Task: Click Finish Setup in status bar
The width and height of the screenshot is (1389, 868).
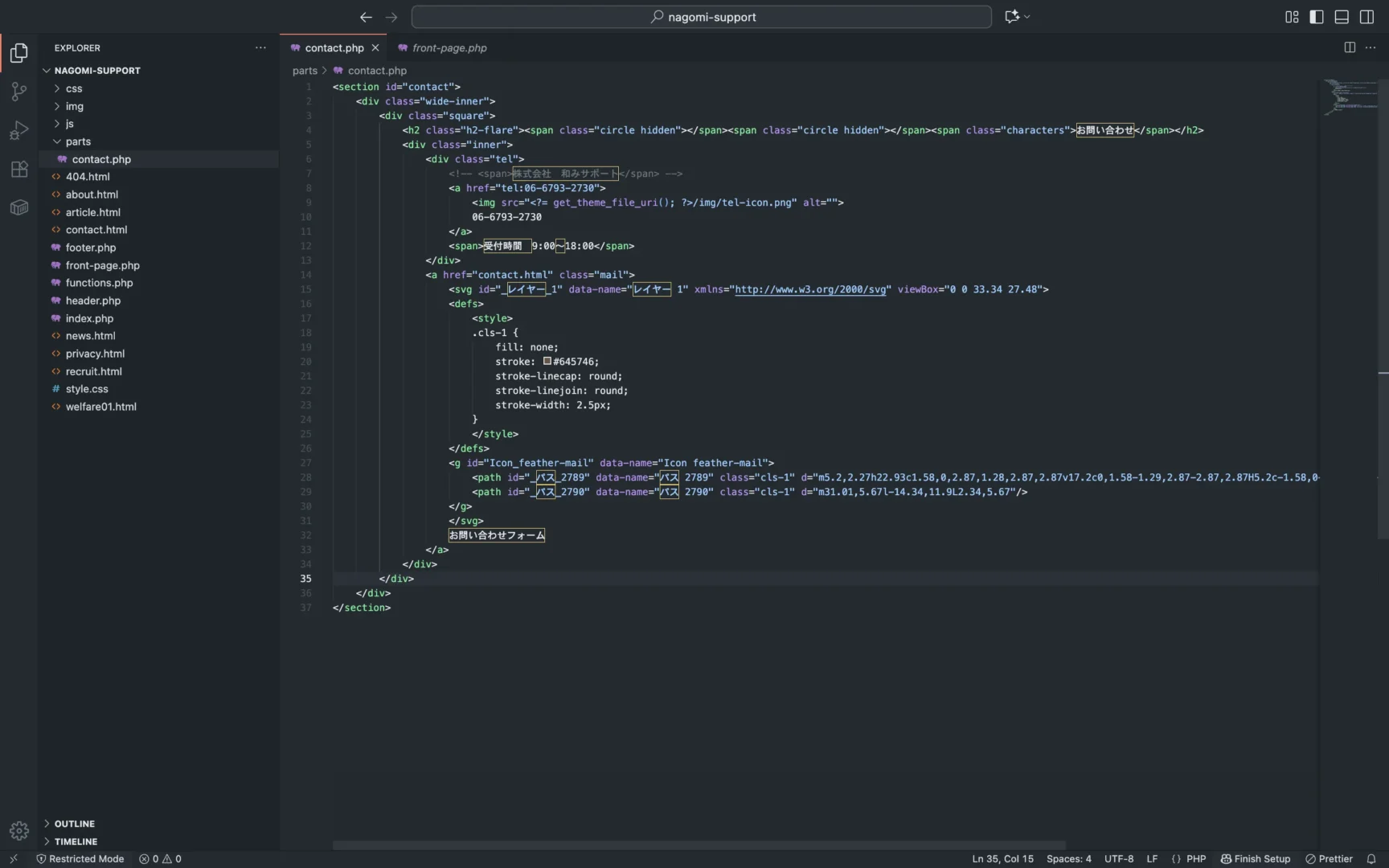Action: (x=1256, y=858)
